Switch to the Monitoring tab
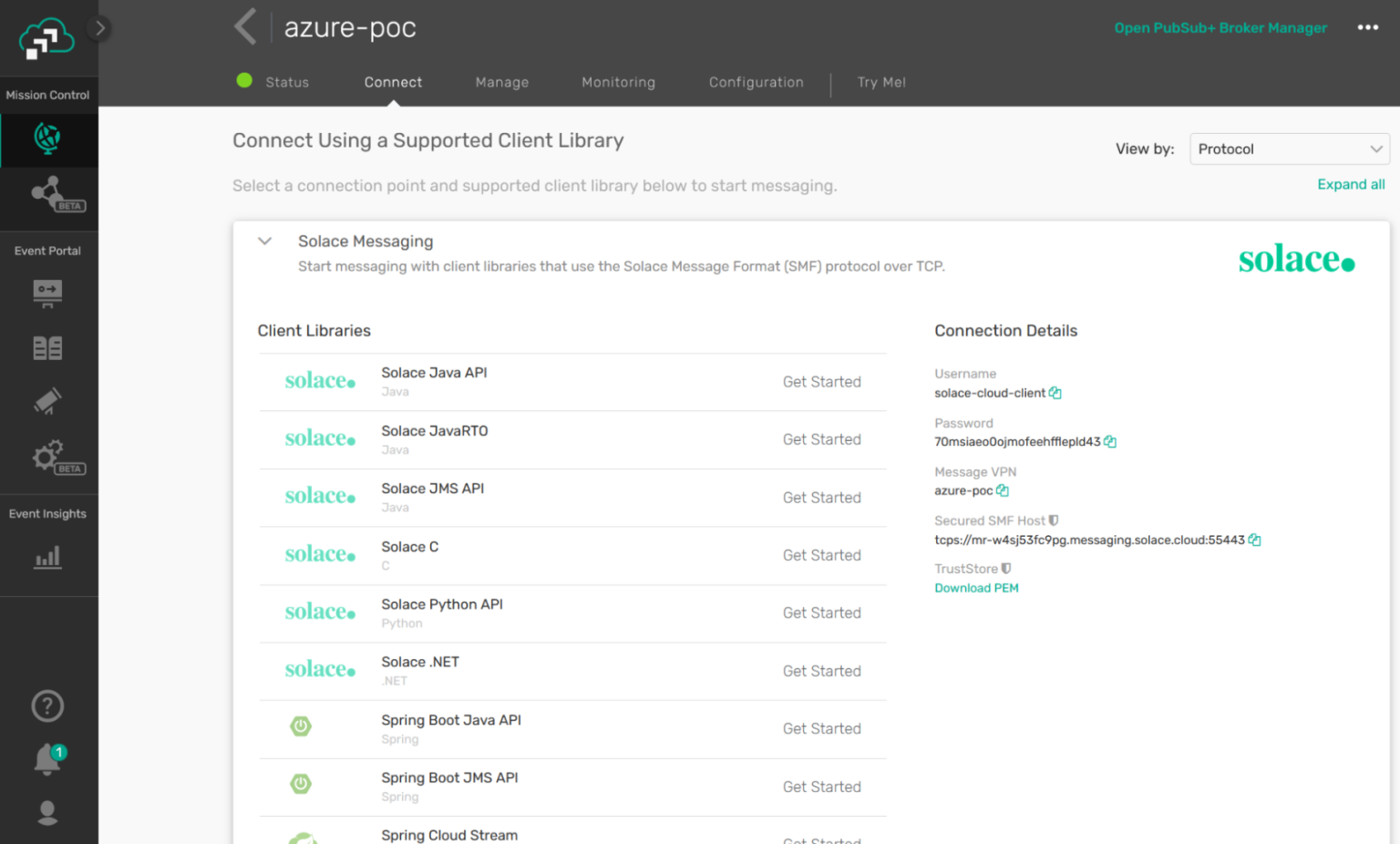 coord(618,82)
